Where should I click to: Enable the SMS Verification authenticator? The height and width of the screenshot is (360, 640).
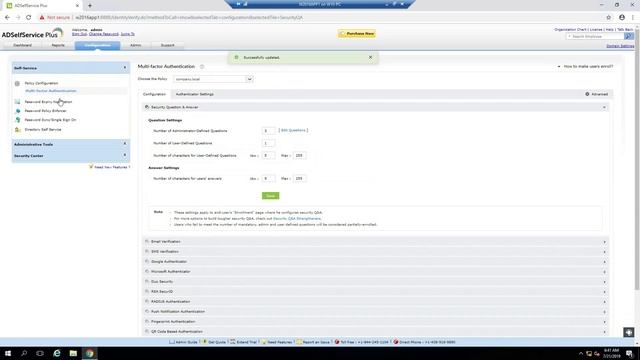pos(147,251)
